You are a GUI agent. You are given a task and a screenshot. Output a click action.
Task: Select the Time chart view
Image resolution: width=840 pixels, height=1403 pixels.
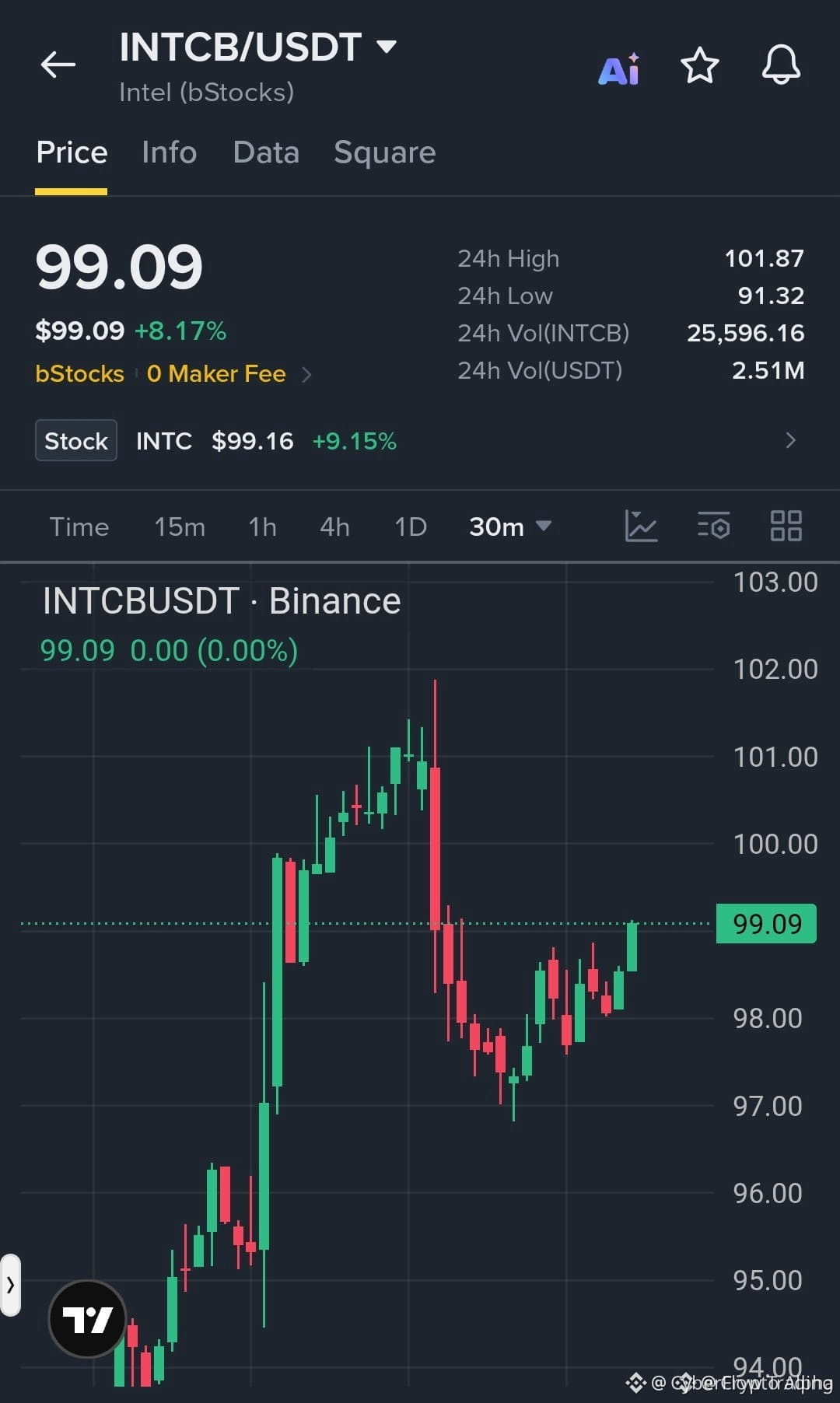tap(79, 527)
